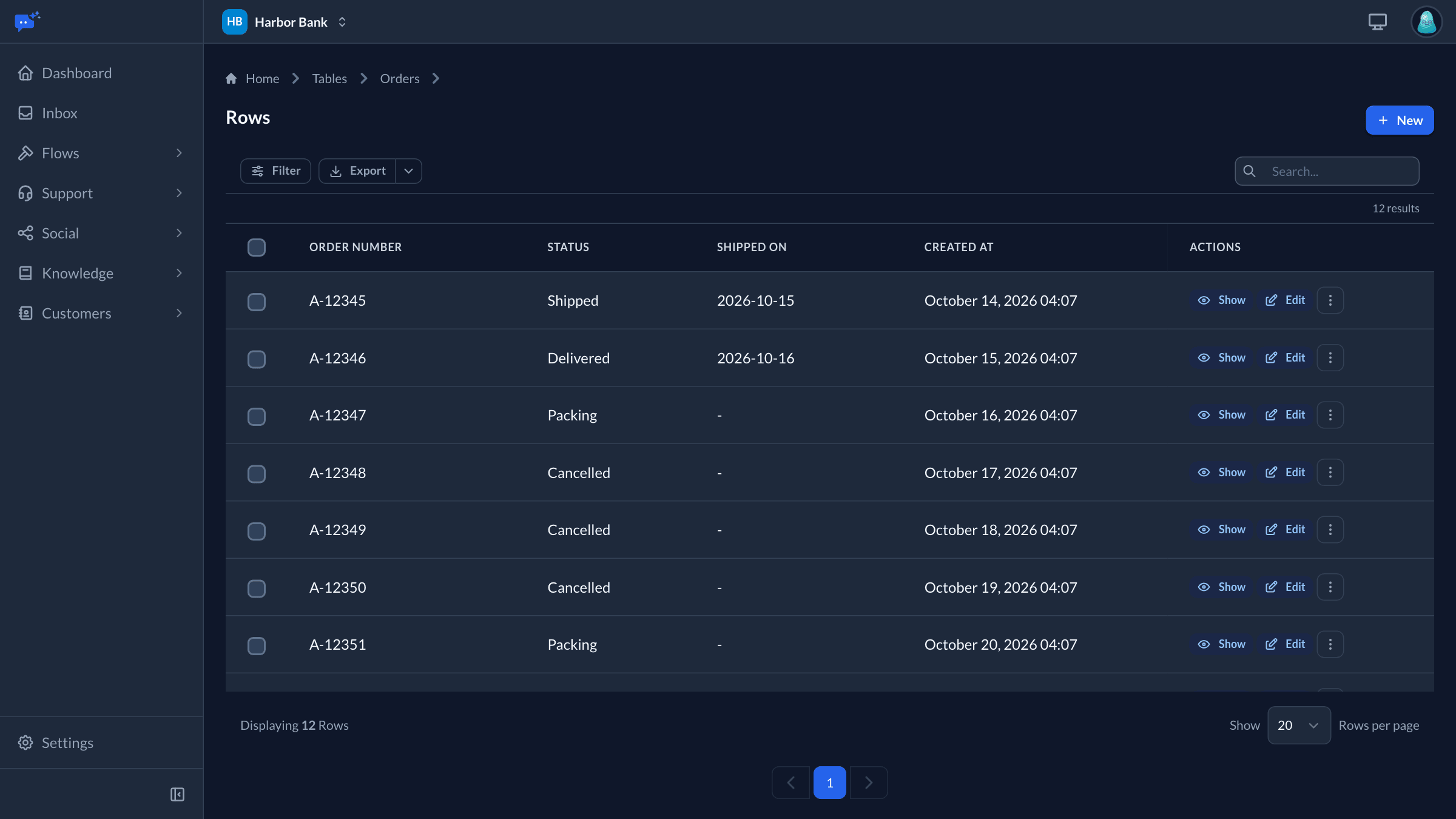Viewport: 1456px width, 819px height.
Task: Edit order A-12348
Action: (x=1285, y=473)
